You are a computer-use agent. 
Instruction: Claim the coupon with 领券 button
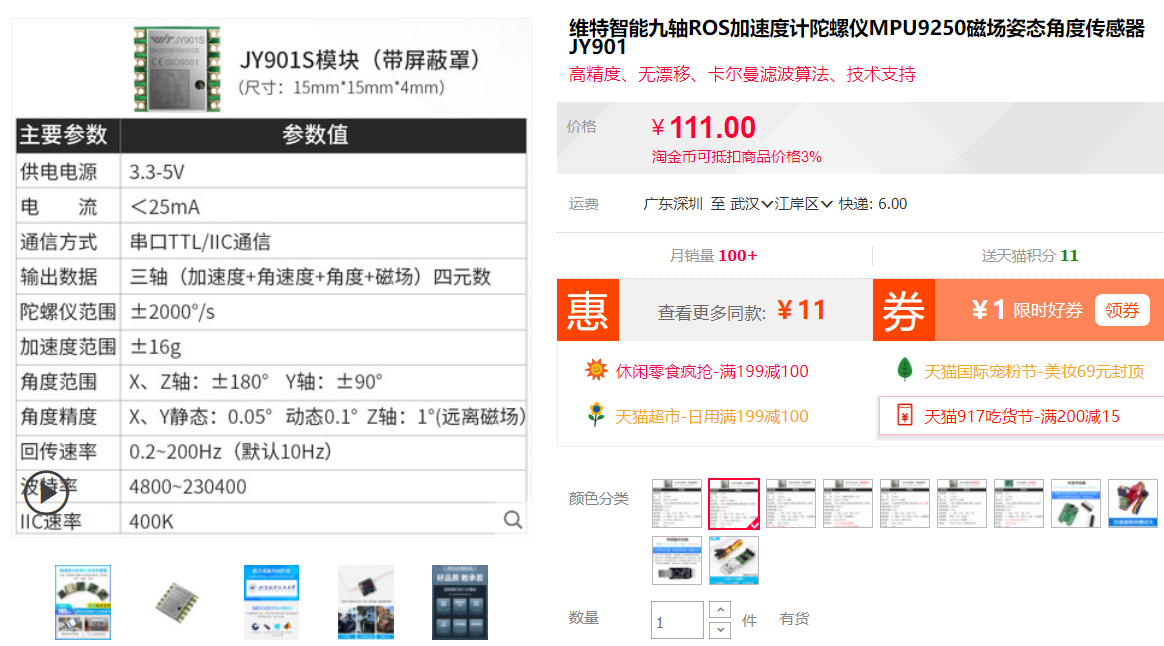[1122, 310]
